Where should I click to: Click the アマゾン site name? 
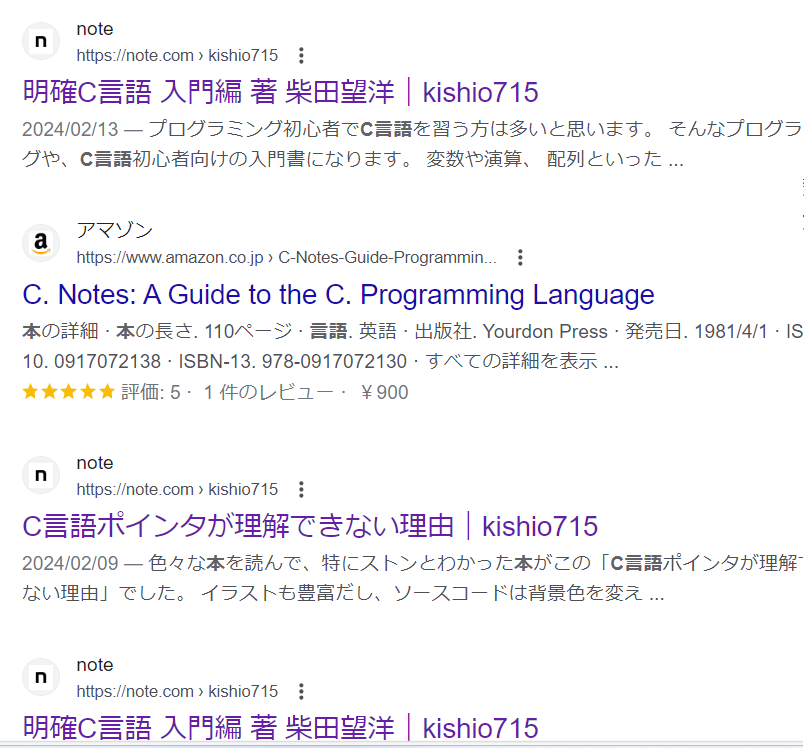[114, 231]
